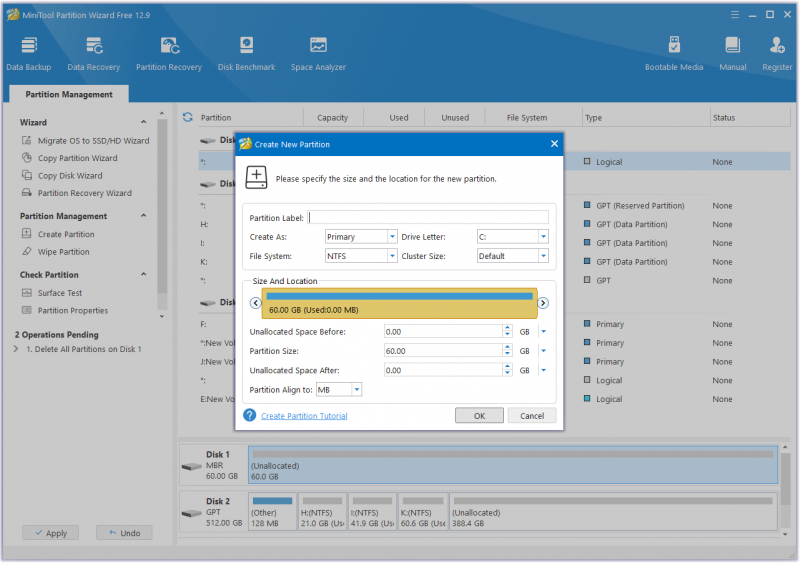The width and height of the screenshot is (800, 563).
Task: Start Copy Disk Wizard
Action: coord(62,176)
